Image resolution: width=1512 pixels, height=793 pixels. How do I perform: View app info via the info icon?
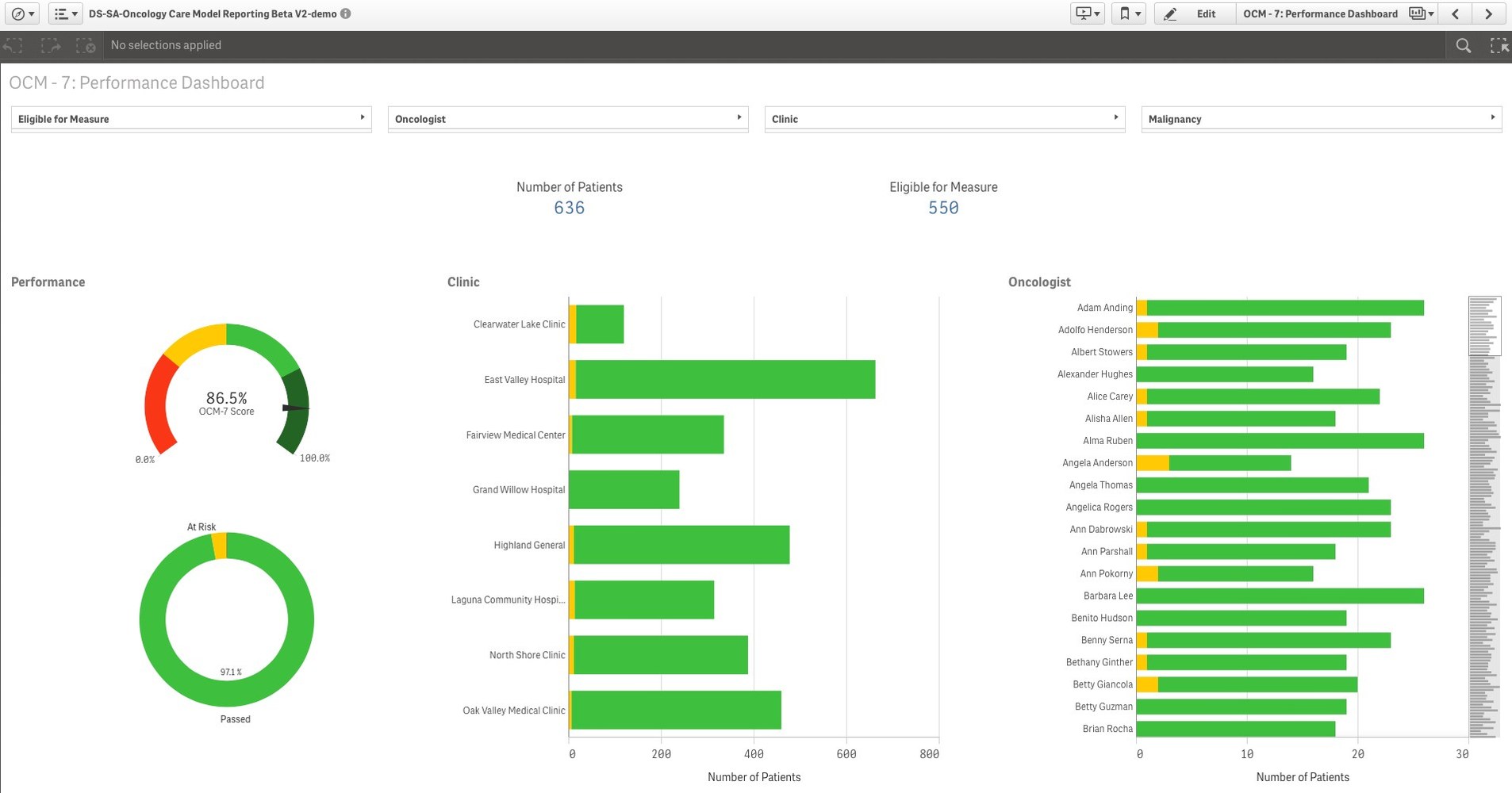coord(344,13)
